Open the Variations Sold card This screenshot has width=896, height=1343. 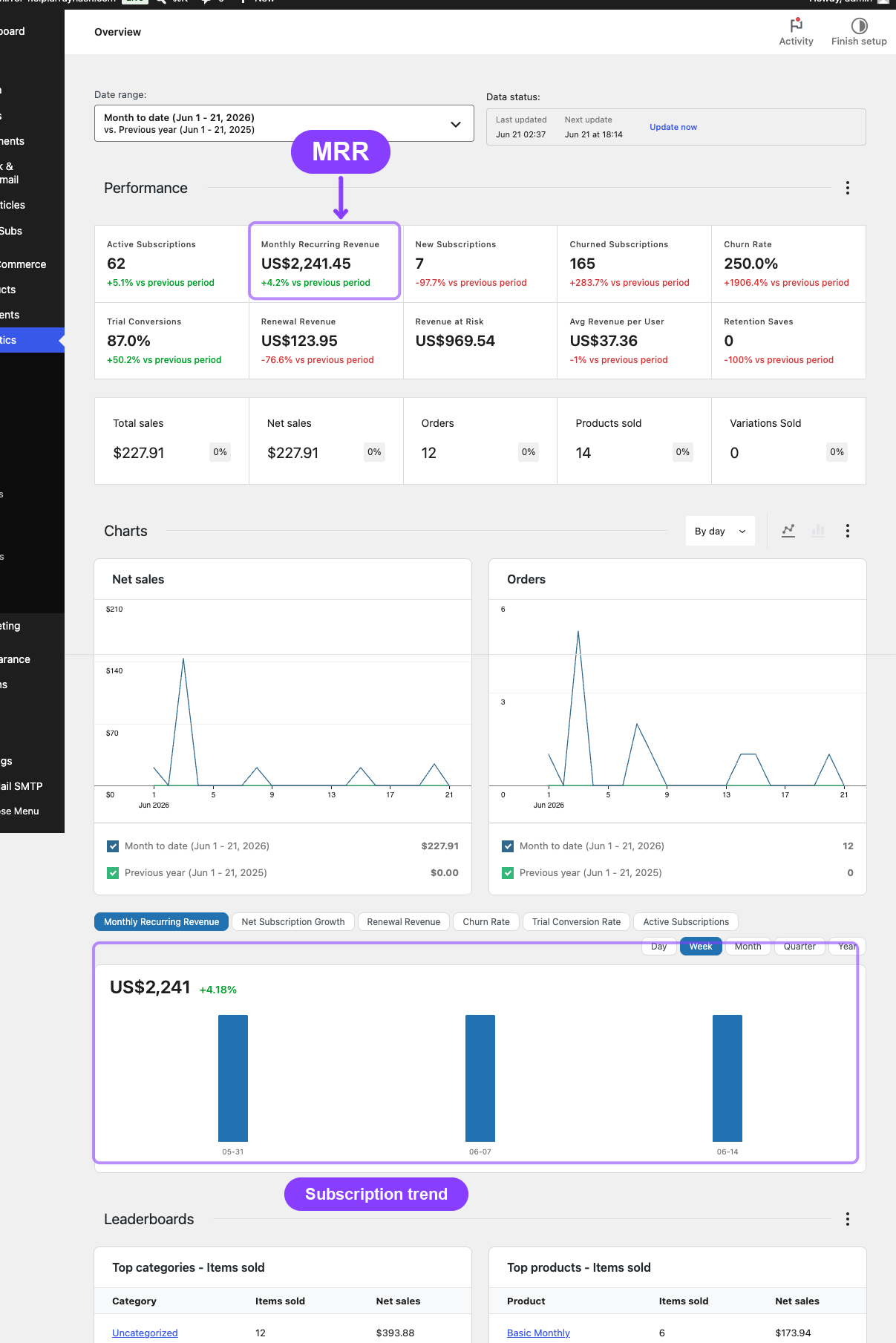coord(788,441)
